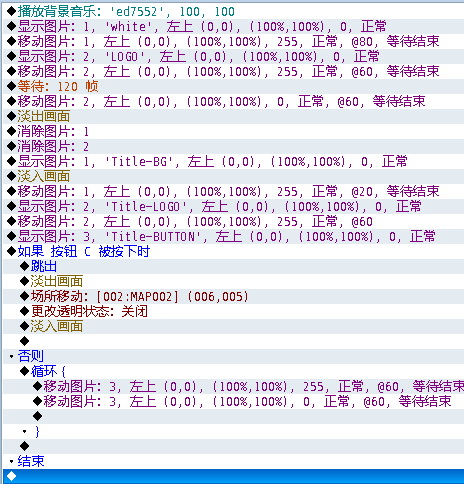Select the line 显示图片: 3, 'Title-BUTTON'
Screen dimensions: 464x484
(x=233, y=237)
